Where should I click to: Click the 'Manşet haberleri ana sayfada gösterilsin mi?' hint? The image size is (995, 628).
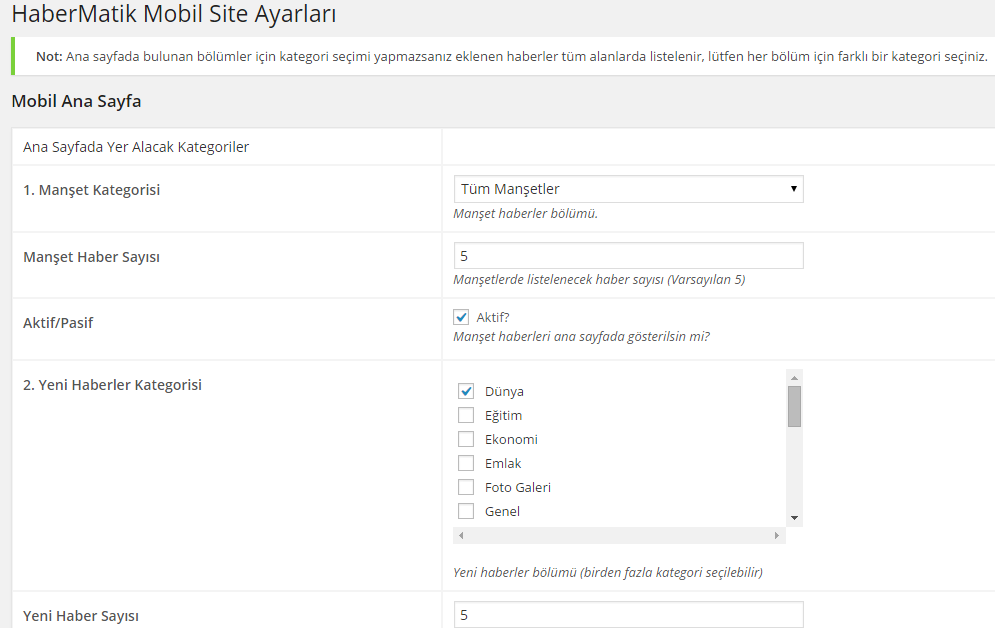click(581, 337)
